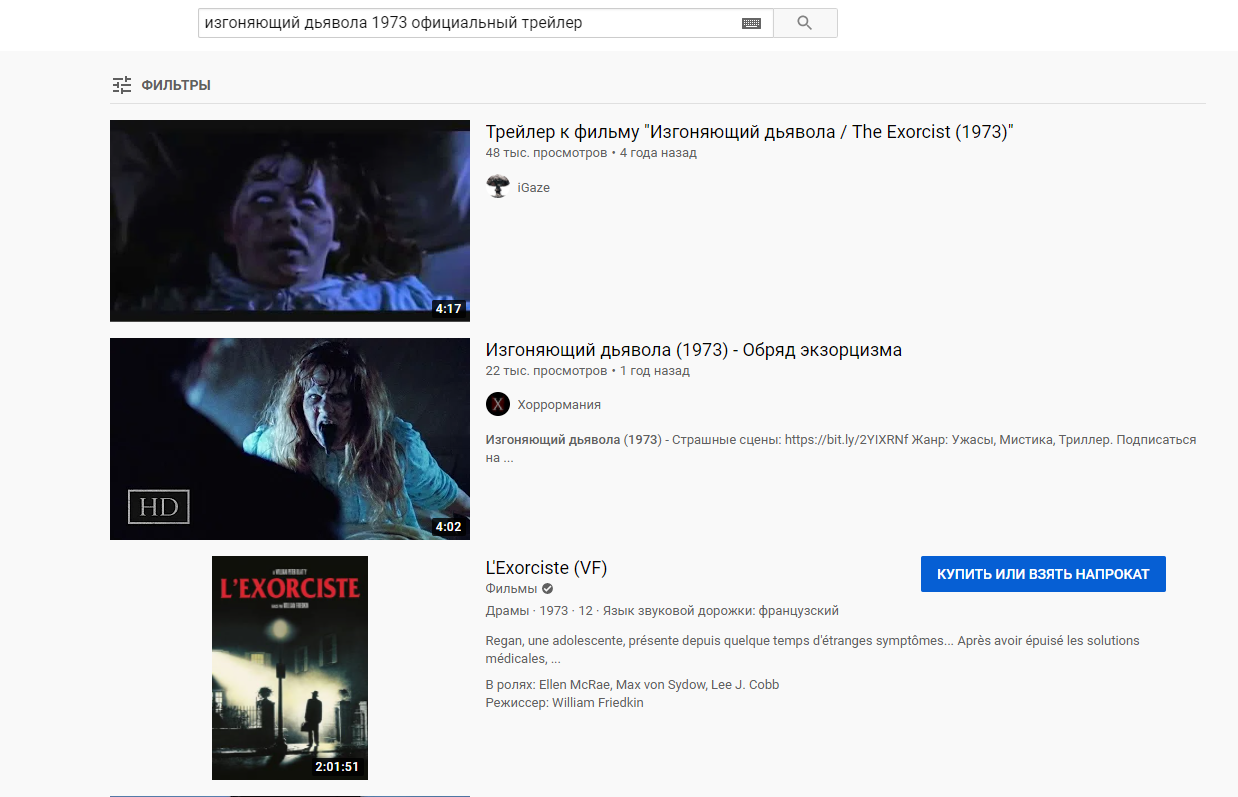Open the Обряд экзорцизма video thumbnail

pyautogui.click(x=290, y=439)
